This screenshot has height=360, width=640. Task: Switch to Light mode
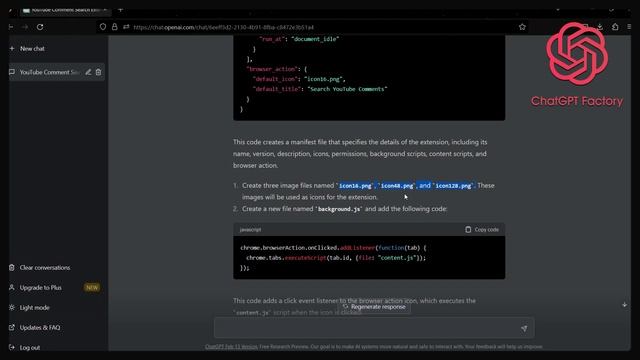pyautogui.click(x=35, y=308)
